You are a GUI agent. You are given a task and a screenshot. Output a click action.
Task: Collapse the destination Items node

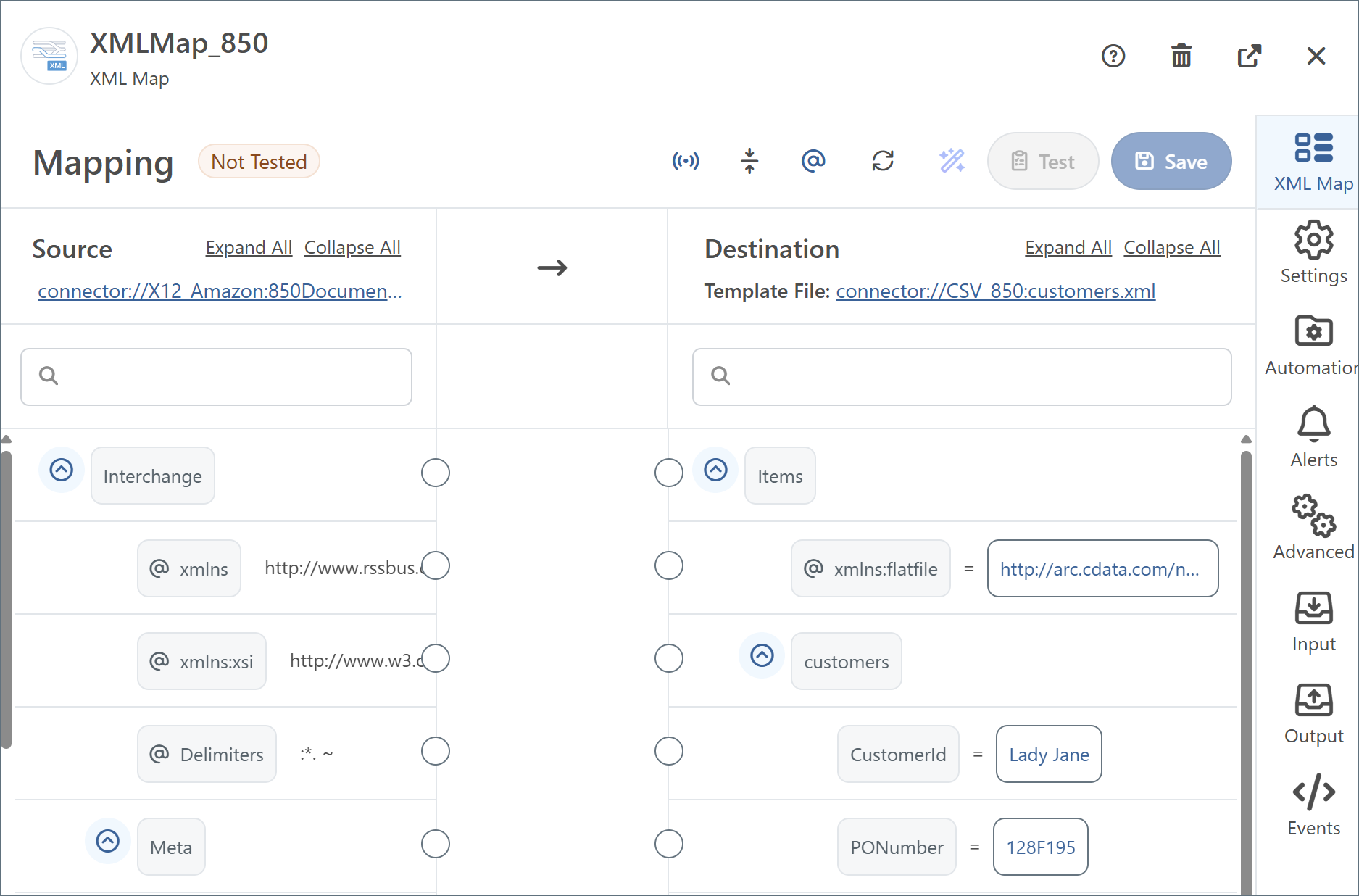point(715,470)
